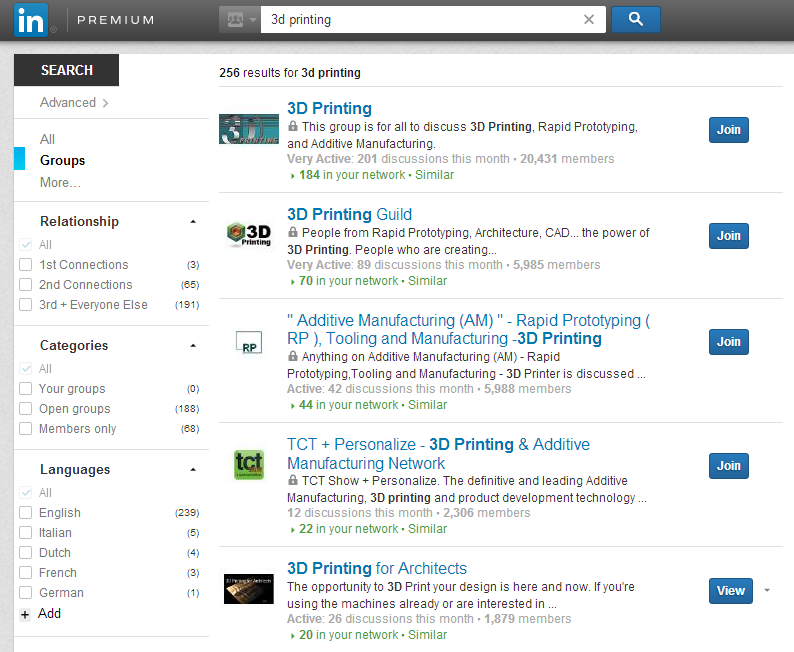
Task: Show More search categories
Action: point(60,182)
